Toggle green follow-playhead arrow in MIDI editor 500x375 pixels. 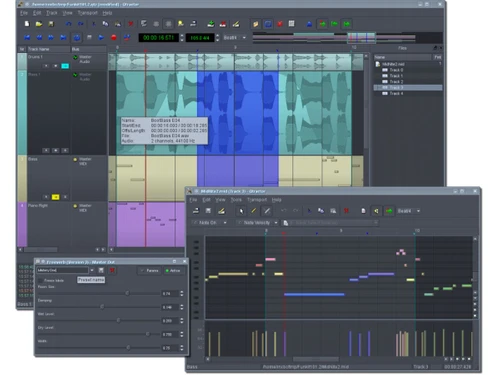pyautogui.click(x=389, y=211)
